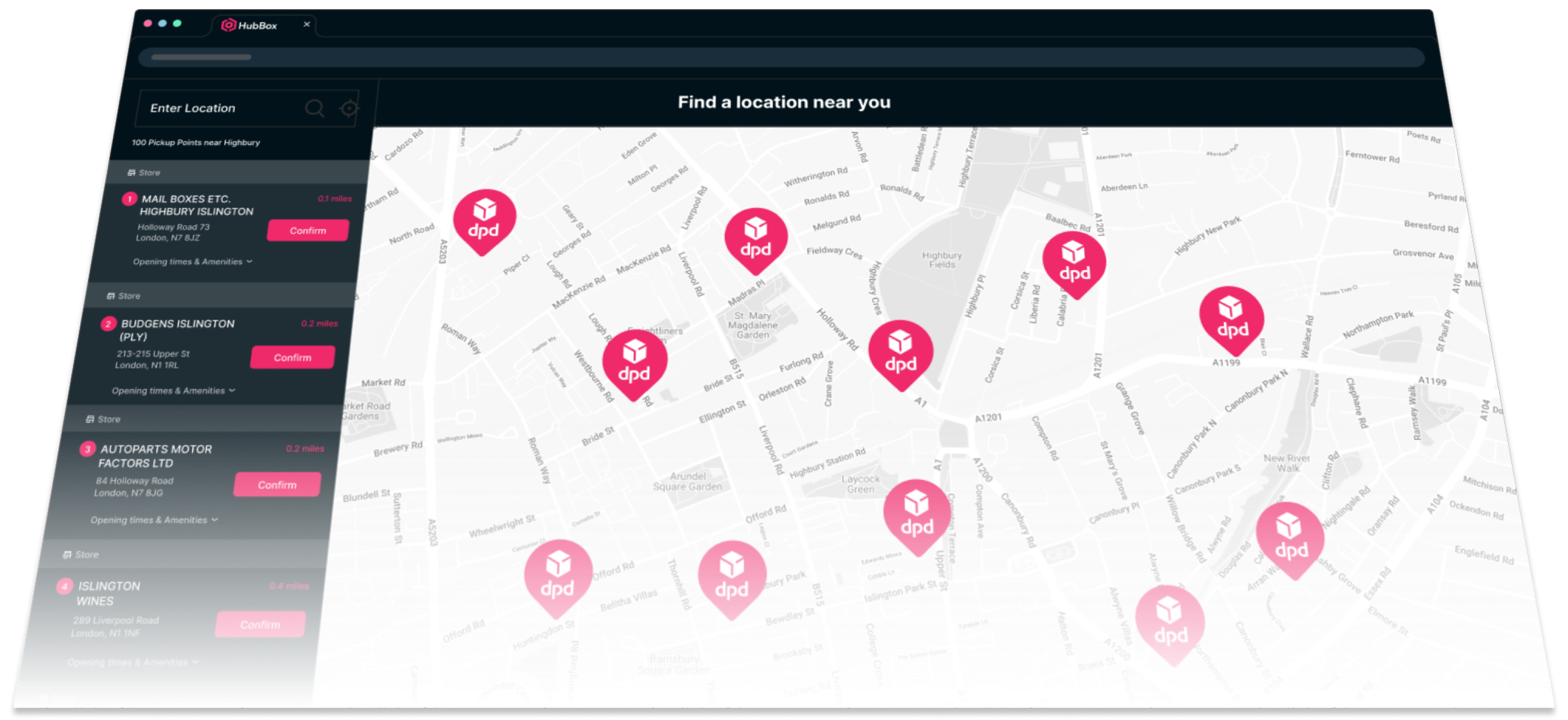Click the store icon above Budgens Islington

[111, 296]
